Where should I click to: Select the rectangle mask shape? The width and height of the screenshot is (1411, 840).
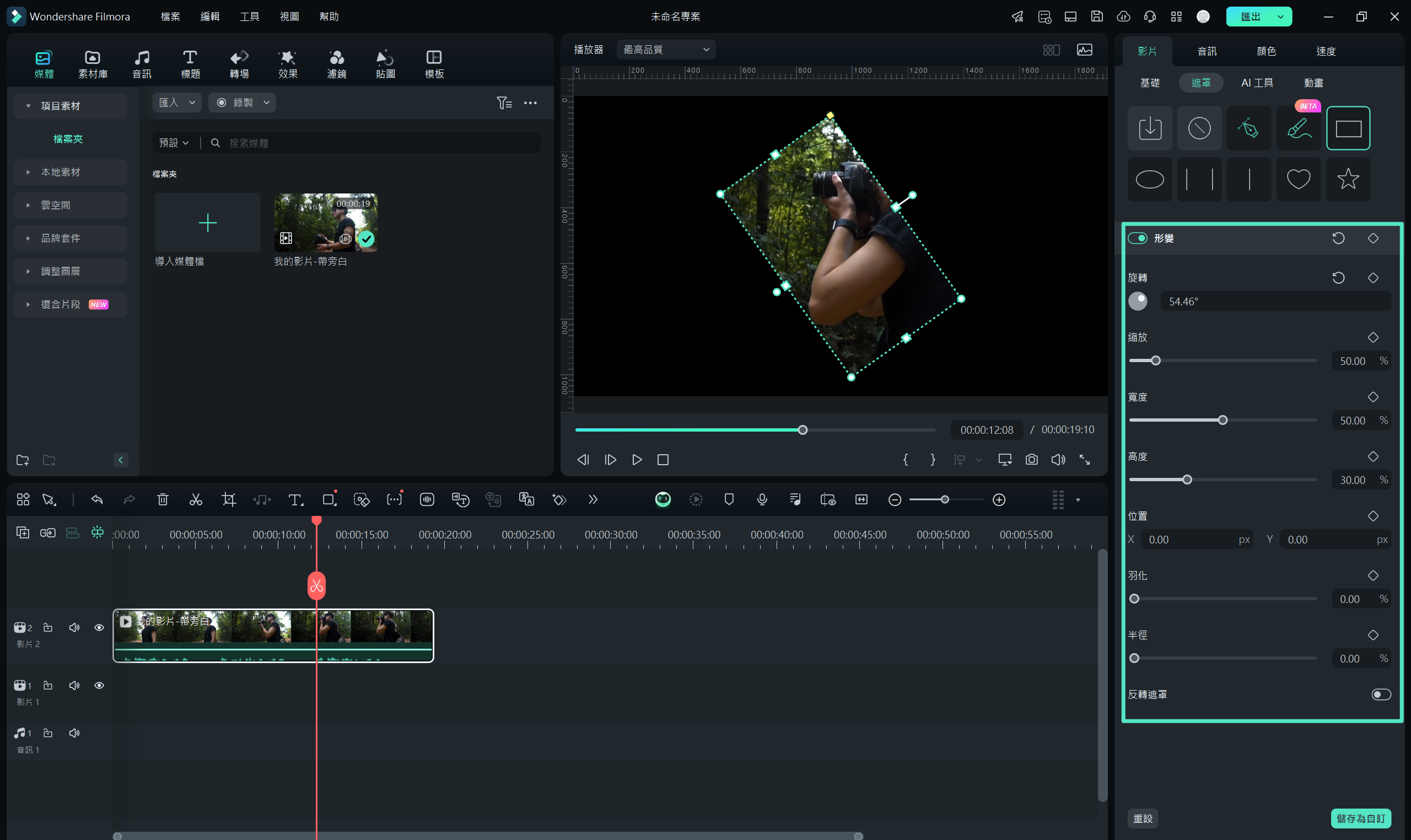point(1348,128)
